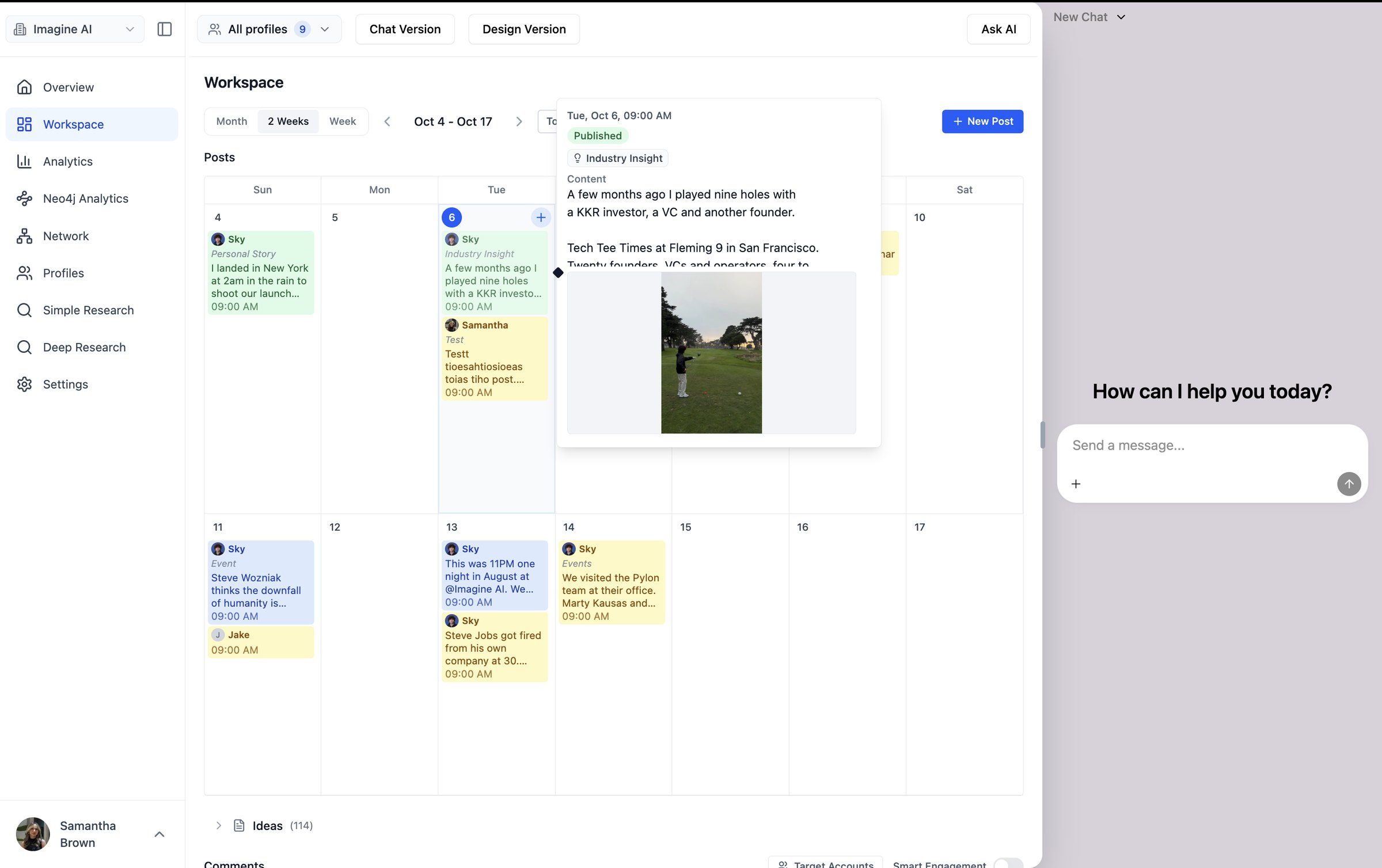Open Sky's Industry Insight post on Oct 6

click(x=495, y=273)
